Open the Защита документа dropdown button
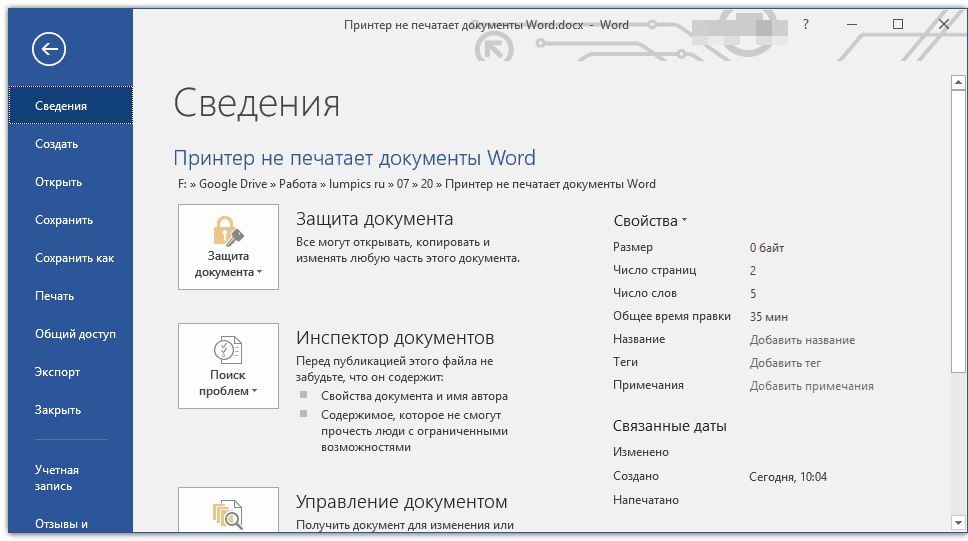The width and height of the screenshot is (968, 541). pos(228,247)
